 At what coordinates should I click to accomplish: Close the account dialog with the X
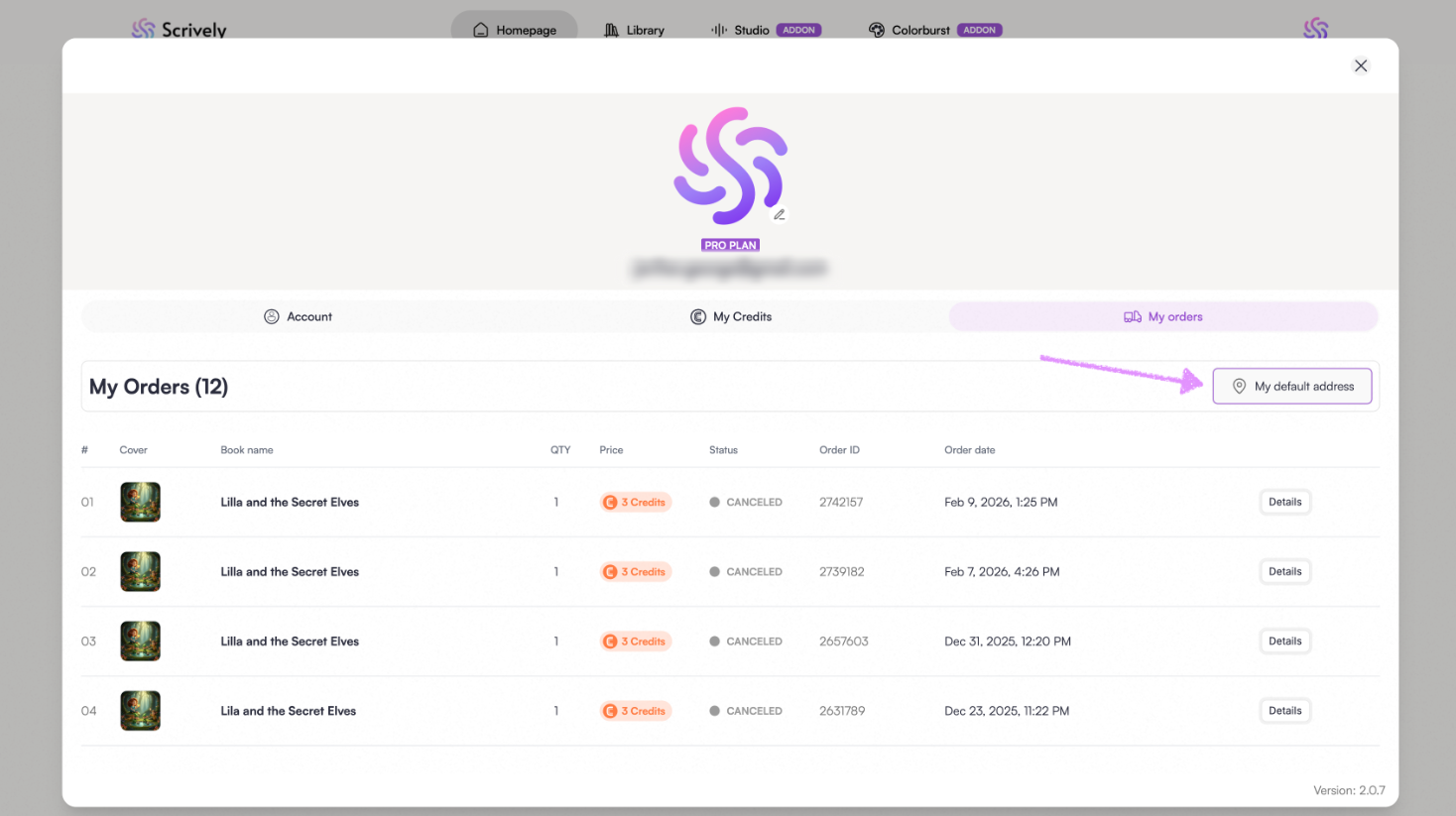1361,65
